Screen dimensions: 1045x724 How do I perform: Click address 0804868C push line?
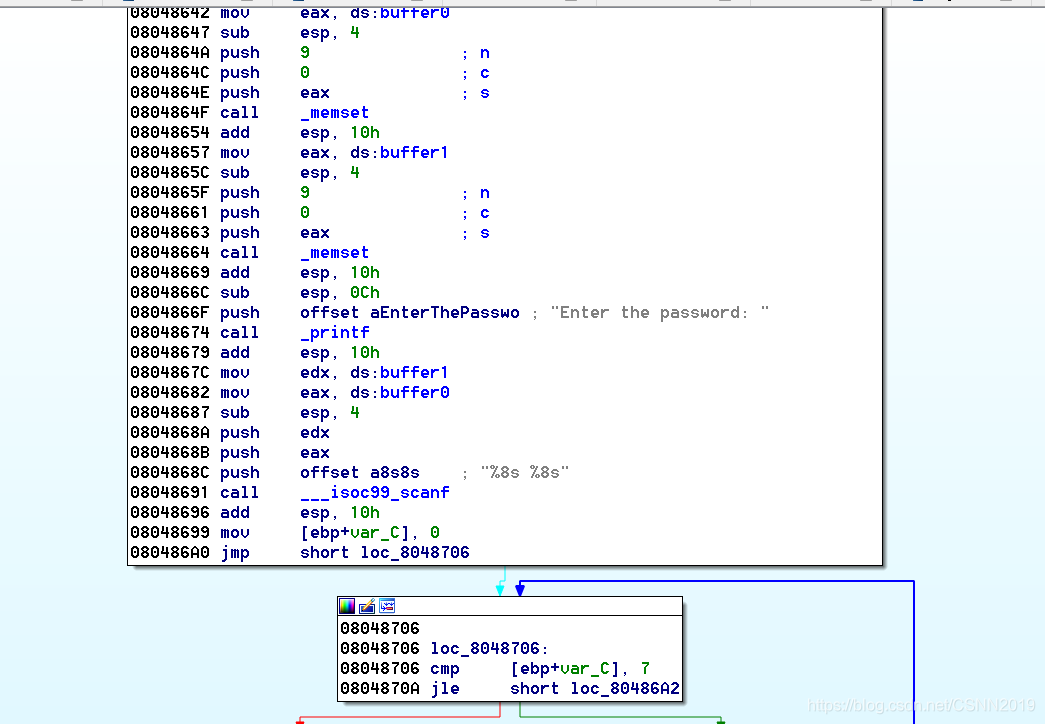point(170,473)
